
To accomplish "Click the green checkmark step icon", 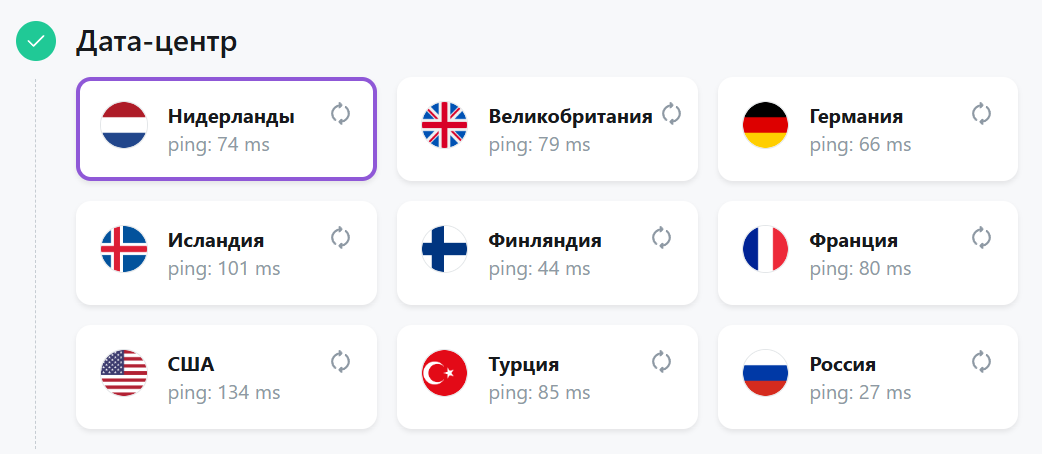I will [x=36, y=41].
